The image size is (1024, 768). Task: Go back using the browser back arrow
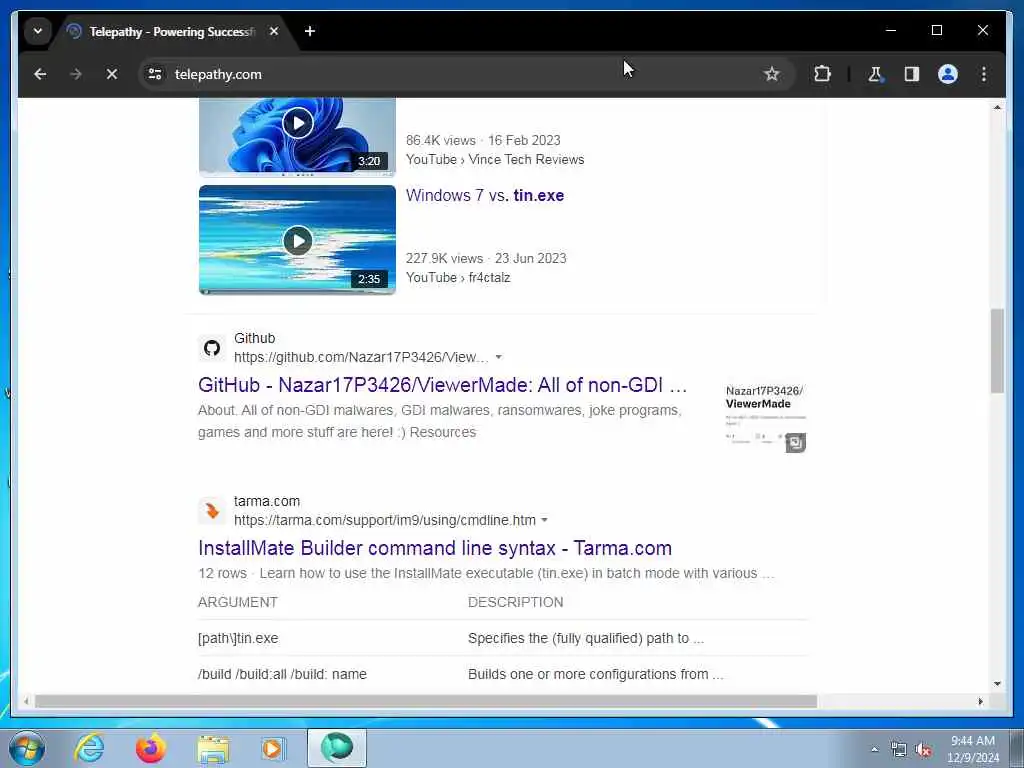coord(40,74)
